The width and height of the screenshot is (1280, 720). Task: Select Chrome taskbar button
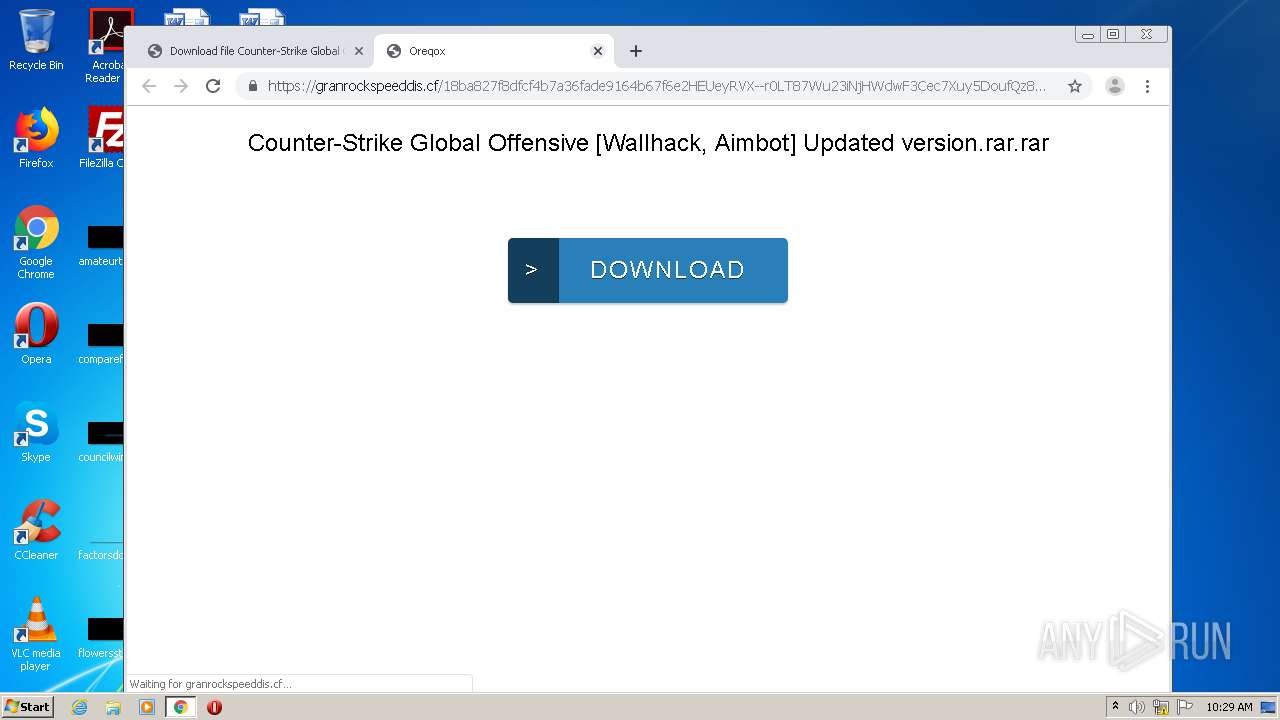(x=181, y=707)
